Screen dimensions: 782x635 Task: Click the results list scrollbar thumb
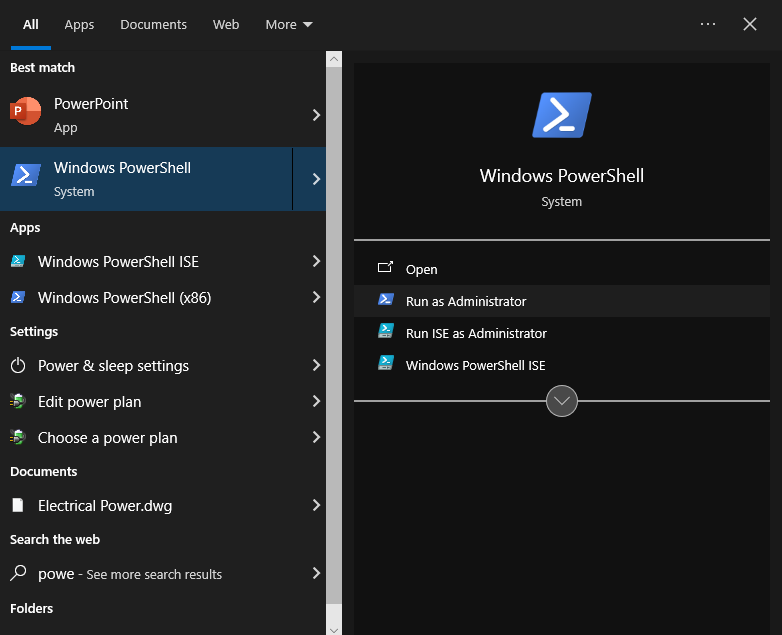click(x=334, y=335)
